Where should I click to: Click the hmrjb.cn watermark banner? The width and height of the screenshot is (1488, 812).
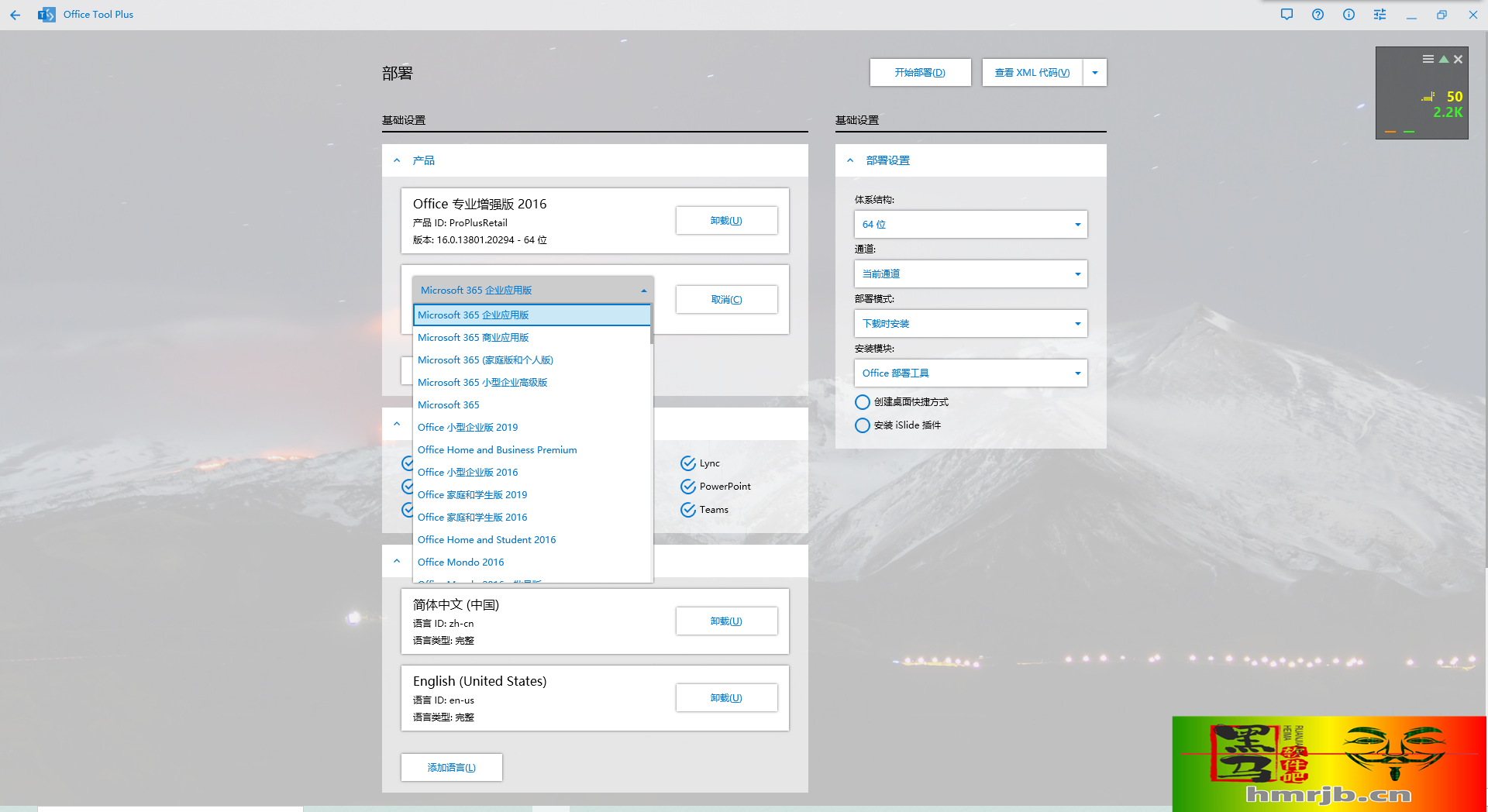point(1329,764)
